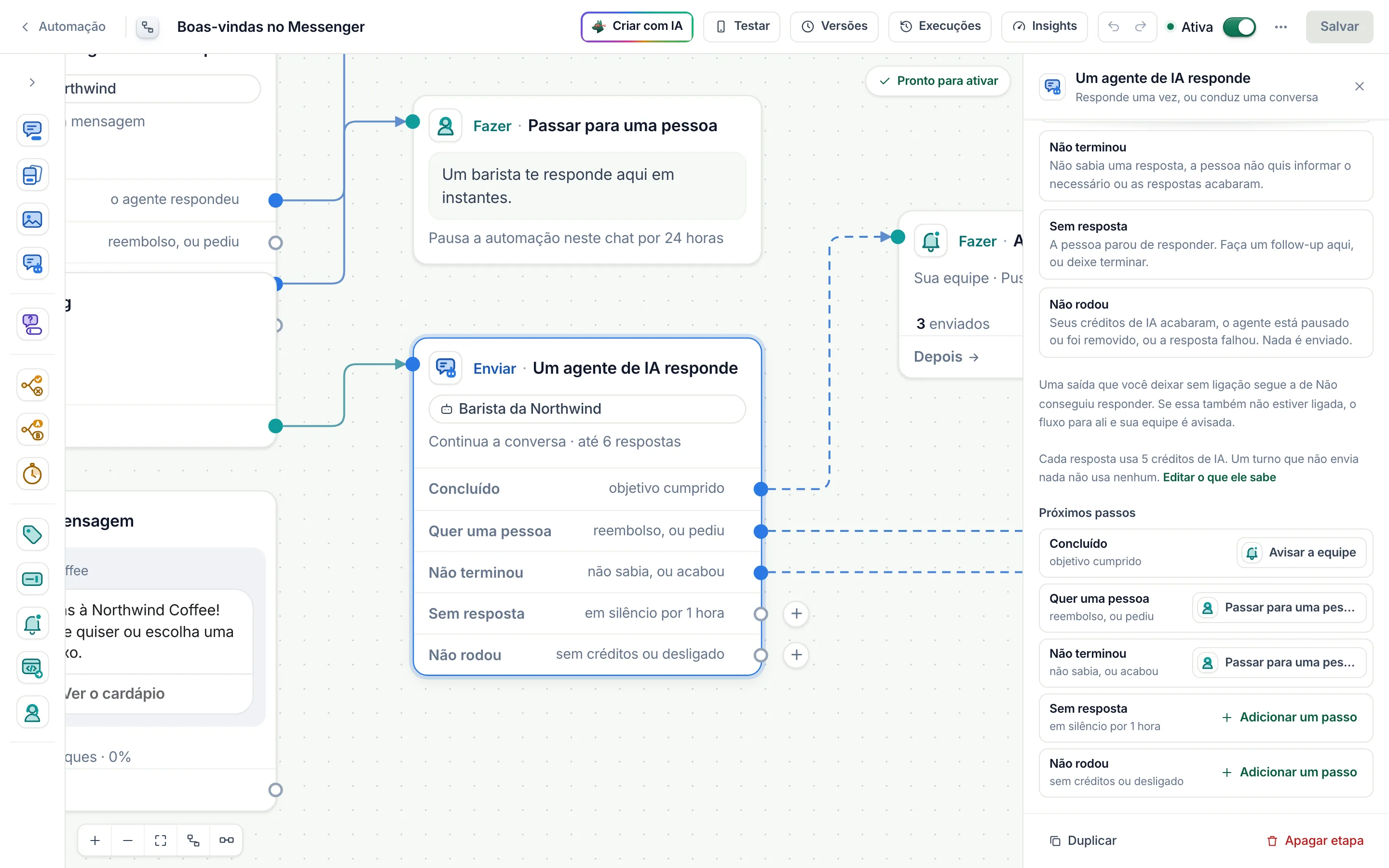Click the Editar o que ele sabe link
The image size is (1389, 868).
pos(1219,477)
